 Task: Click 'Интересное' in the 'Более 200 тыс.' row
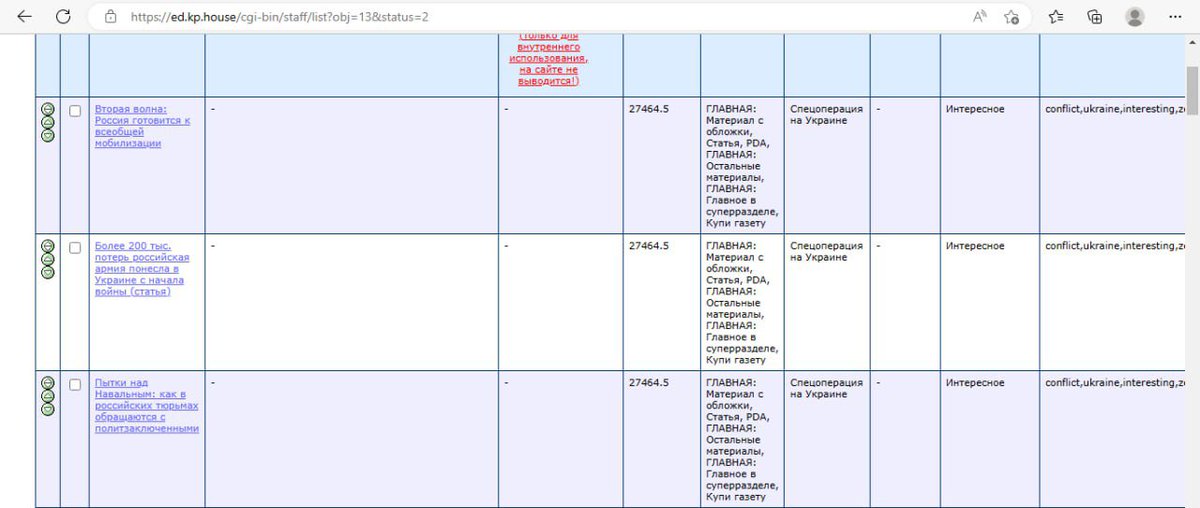(x=975, y=245)
